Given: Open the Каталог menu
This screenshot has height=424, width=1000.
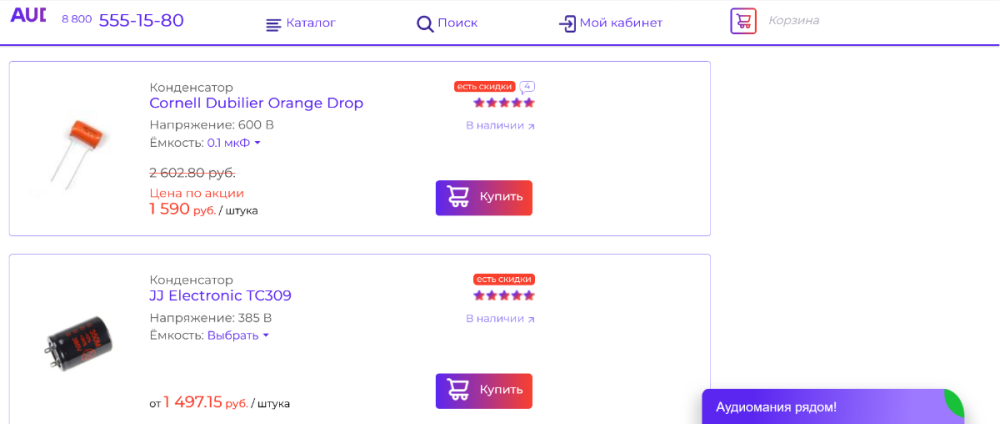Looking at the screenshot, I should pos(310,23).
